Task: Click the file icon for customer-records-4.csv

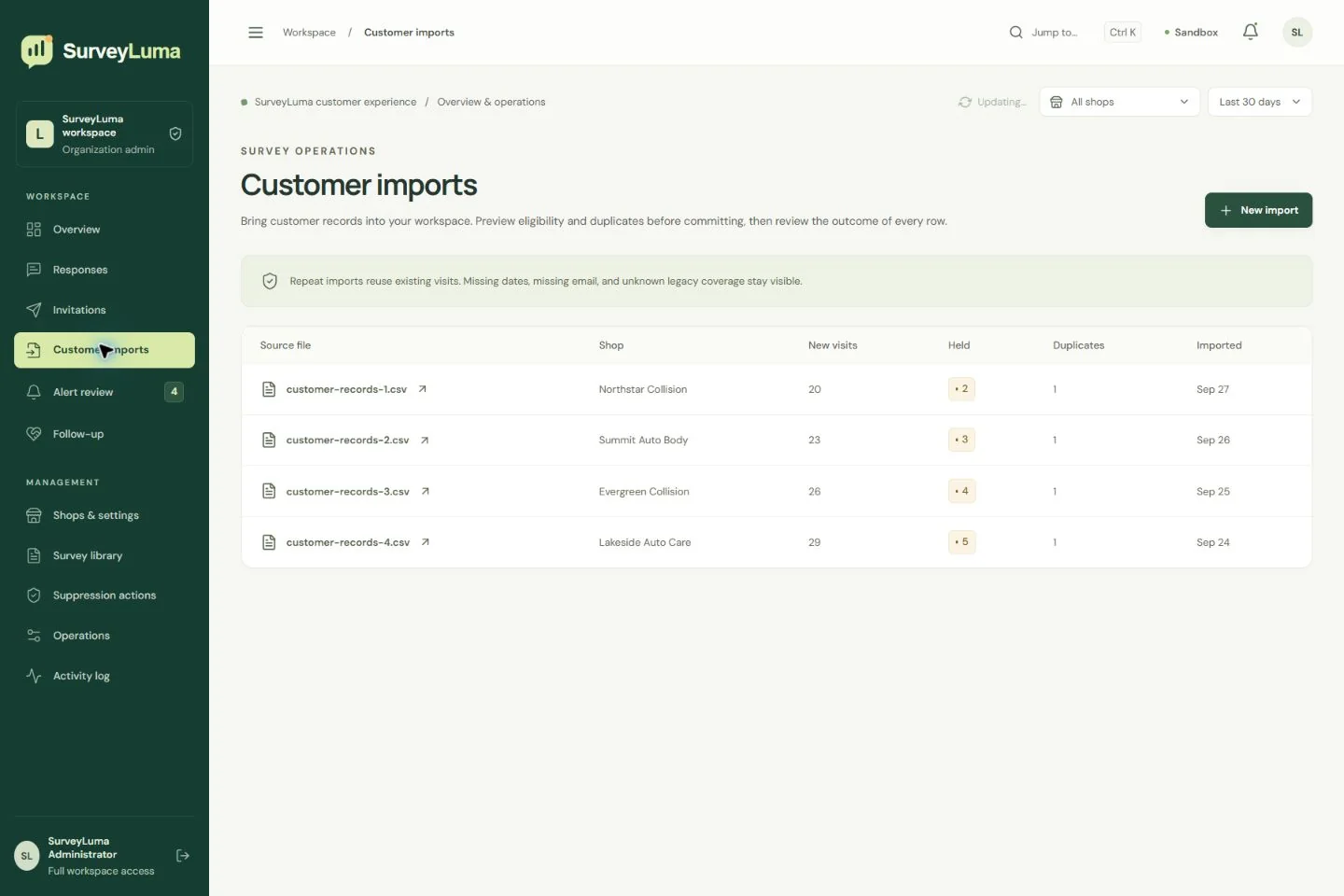Action: [x=269, y=542]
